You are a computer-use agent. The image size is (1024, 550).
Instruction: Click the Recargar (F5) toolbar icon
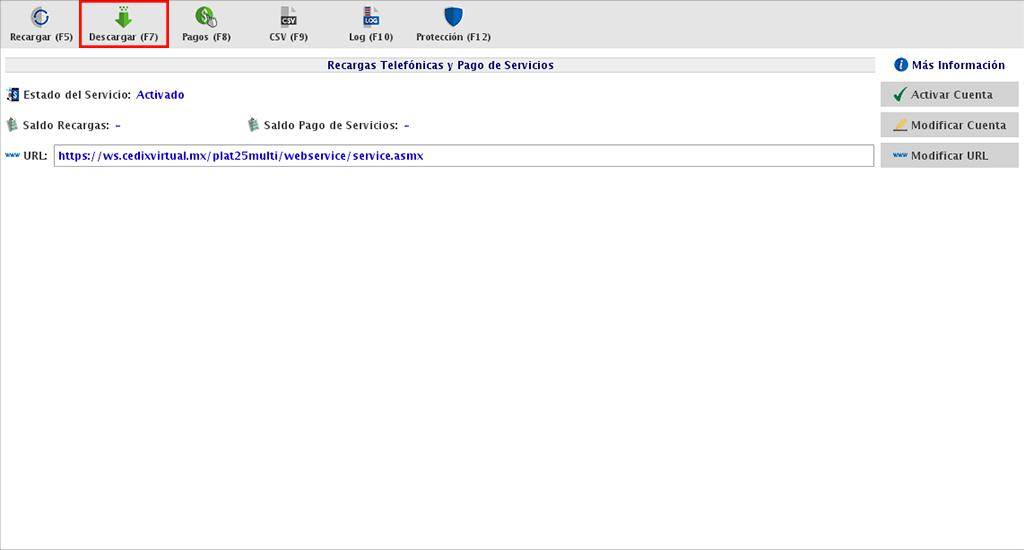(40, 17)
